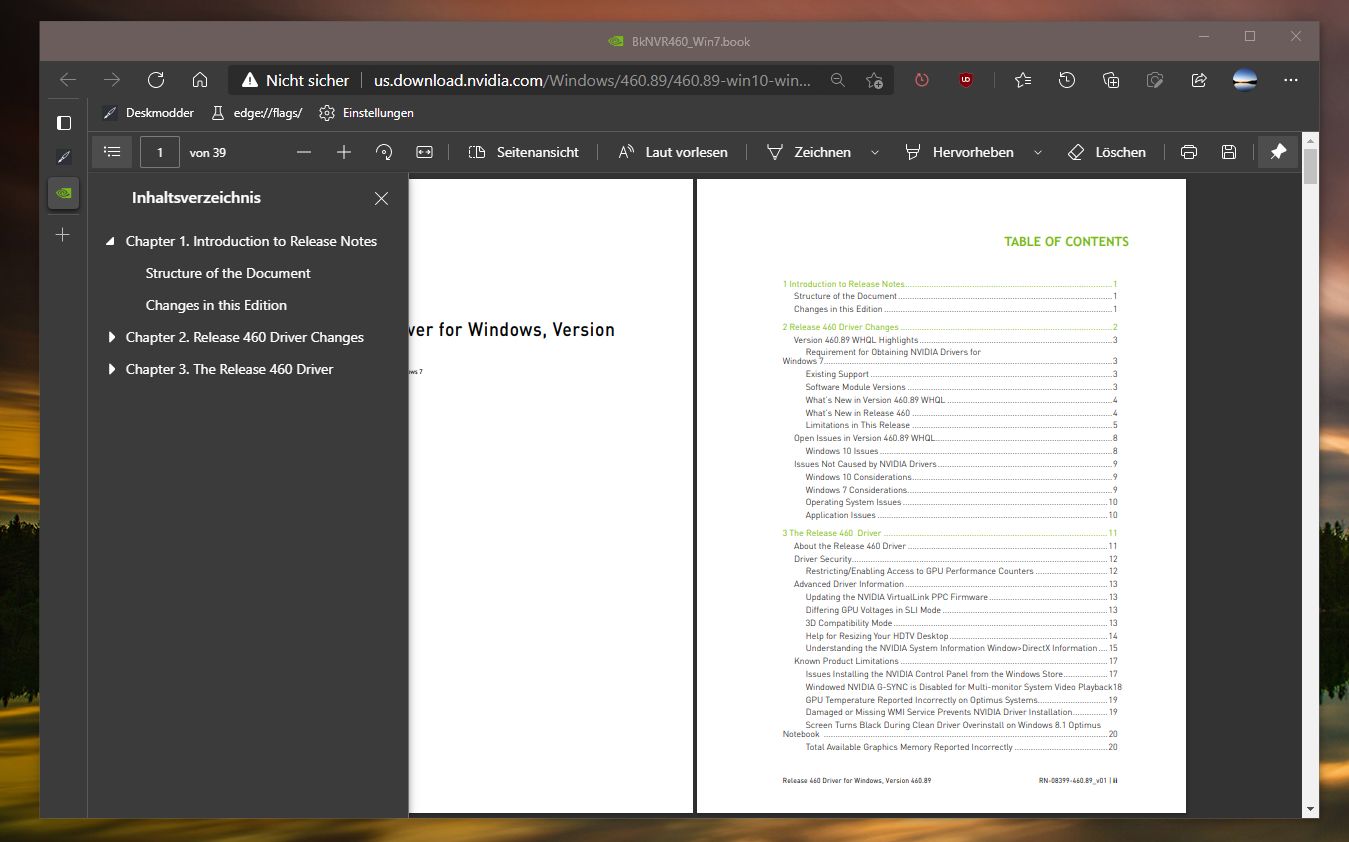Open the Deskmodder bookmark
The height and width of the screenshot is (842, 1349).
[x=148, y=113]
